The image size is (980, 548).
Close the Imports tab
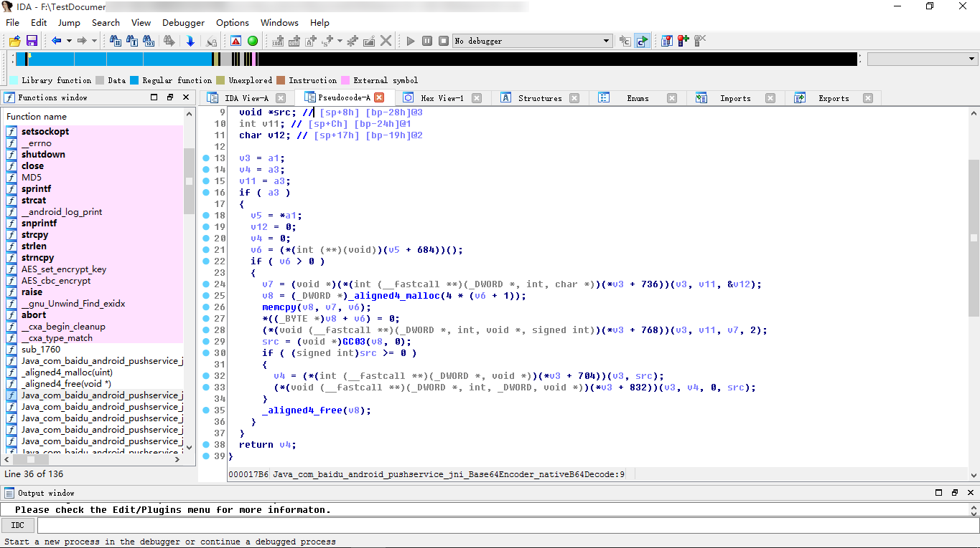pyautogui.click(x=770, y=98)
